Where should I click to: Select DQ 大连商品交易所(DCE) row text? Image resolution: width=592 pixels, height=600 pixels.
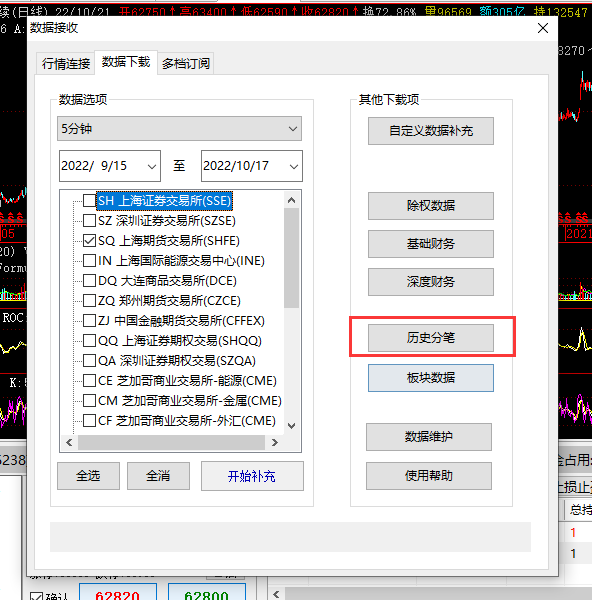point(167,281)
